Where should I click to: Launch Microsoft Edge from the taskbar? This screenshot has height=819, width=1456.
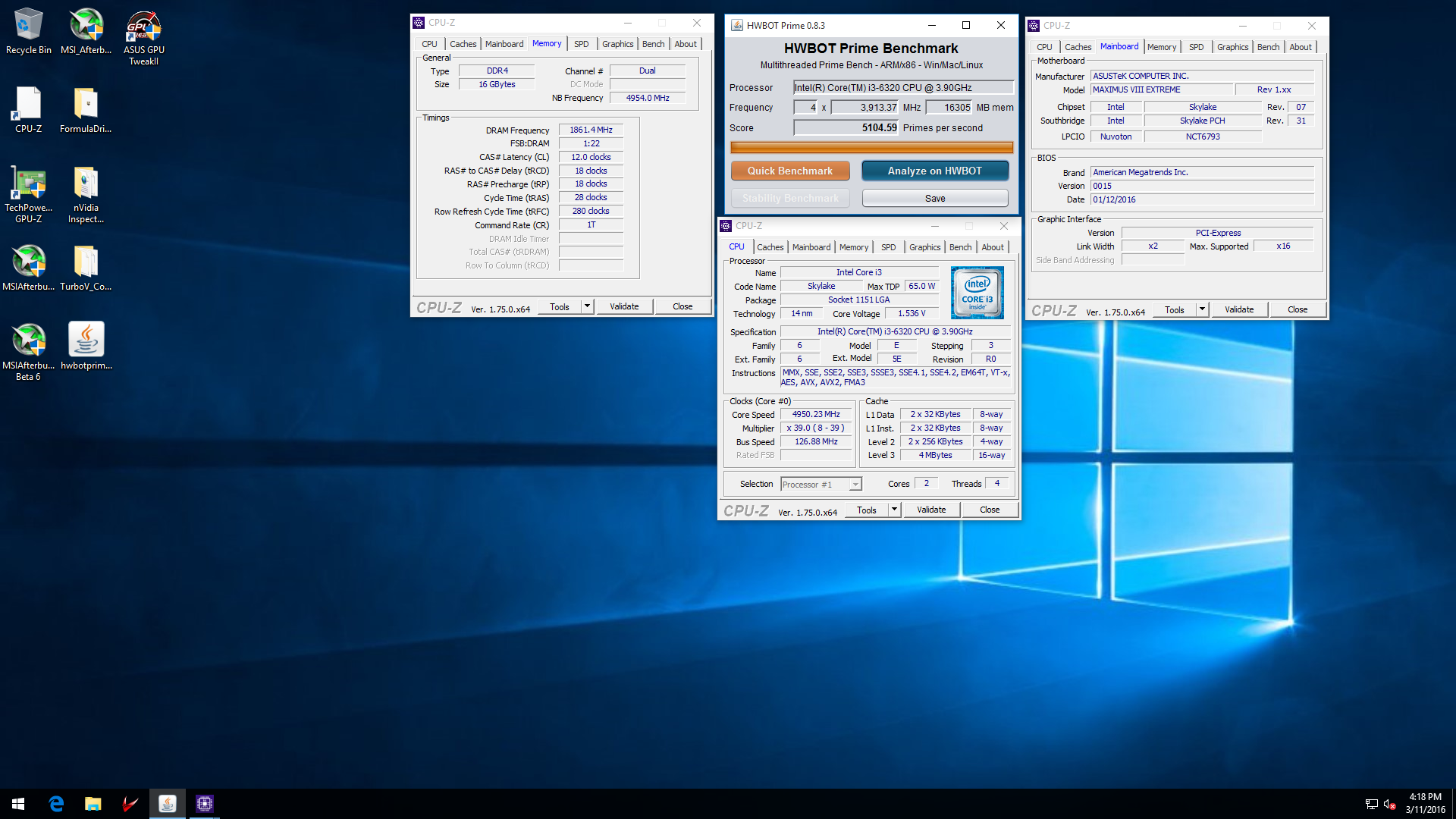coord(56,804)
